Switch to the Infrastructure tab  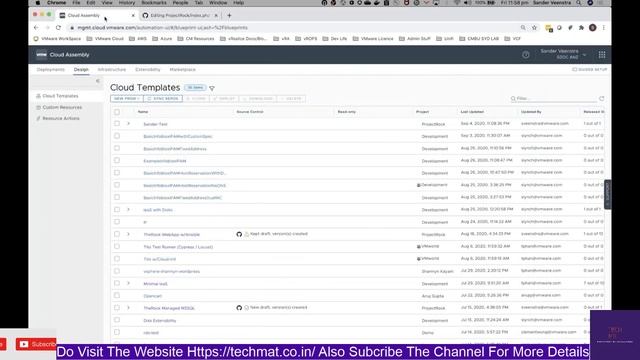tap(112, 70)
